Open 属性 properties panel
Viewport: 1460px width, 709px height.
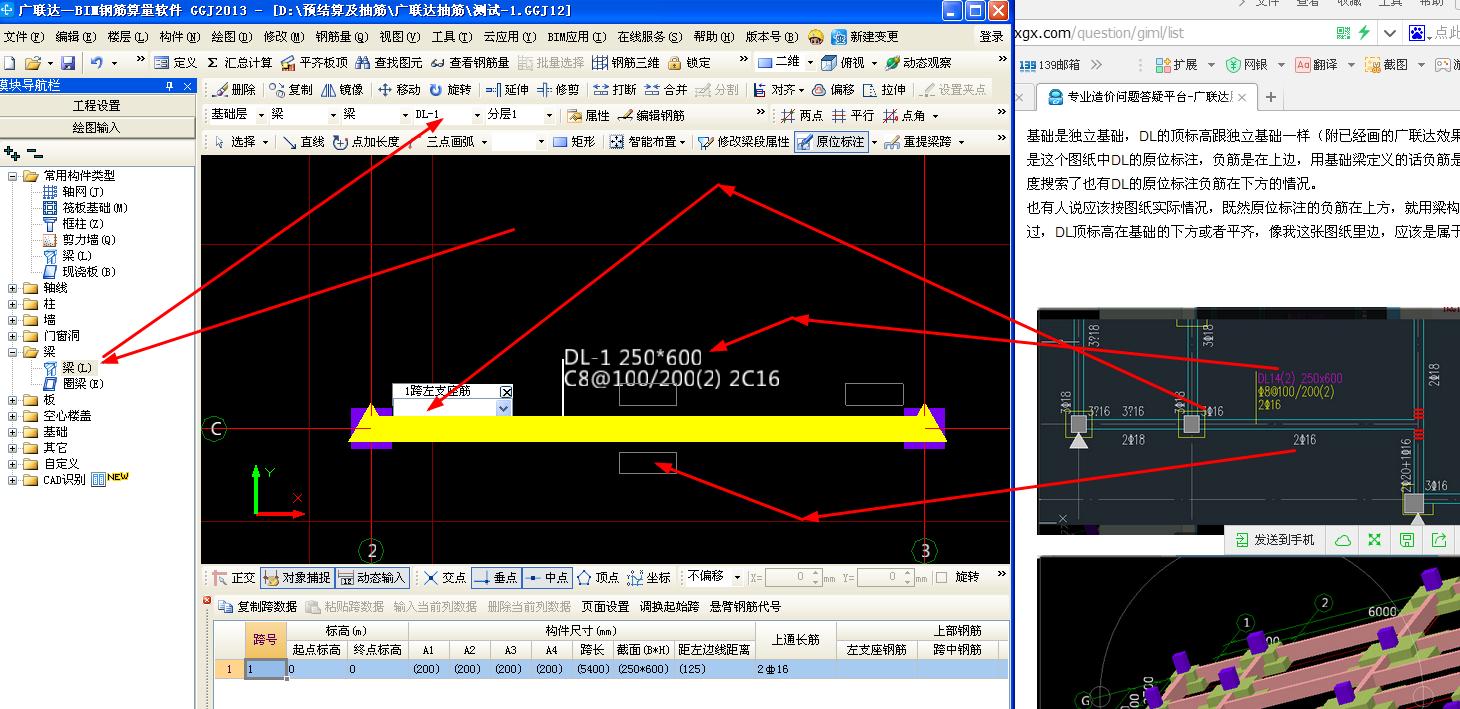click(588, 116)
